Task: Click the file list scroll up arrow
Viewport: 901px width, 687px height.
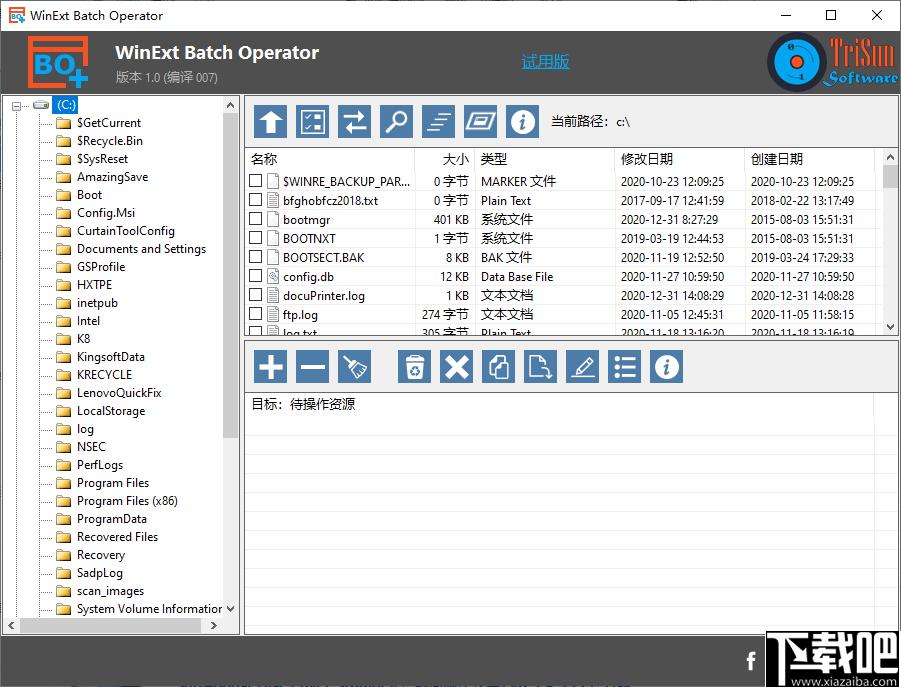Action: 891,157
